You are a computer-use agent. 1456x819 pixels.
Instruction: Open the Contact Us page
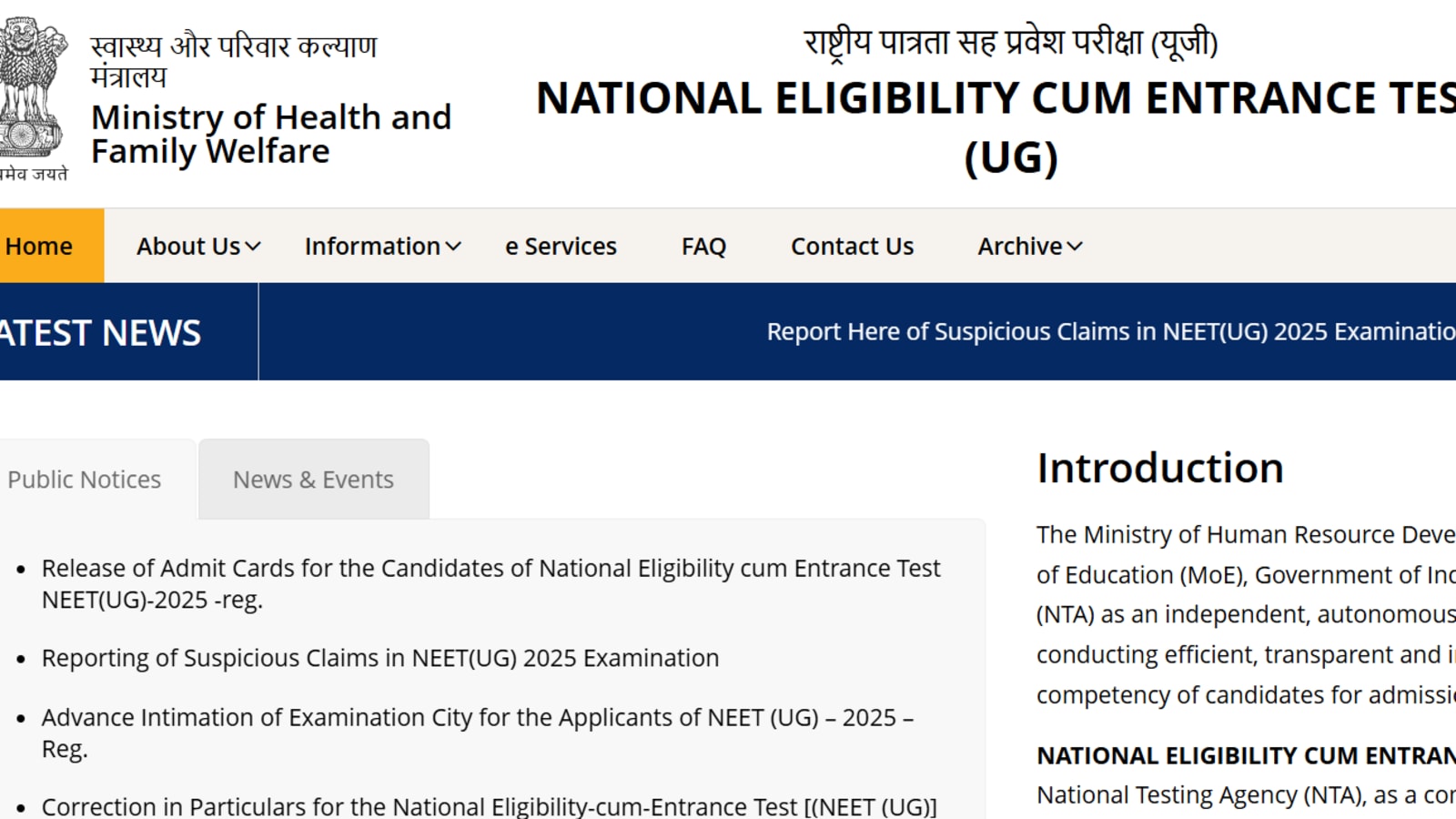pos(852,246)
